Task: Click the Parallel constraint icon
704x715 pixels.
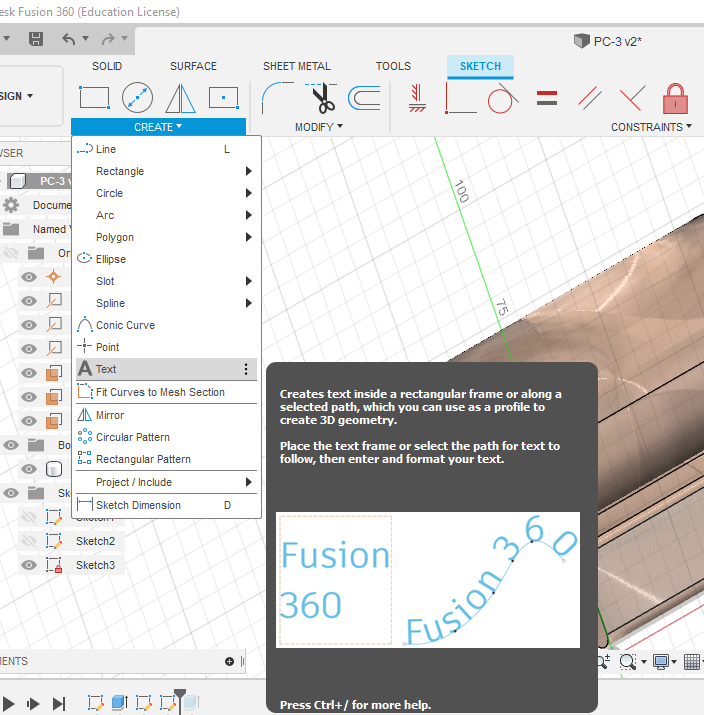Action: pos(590,98)
